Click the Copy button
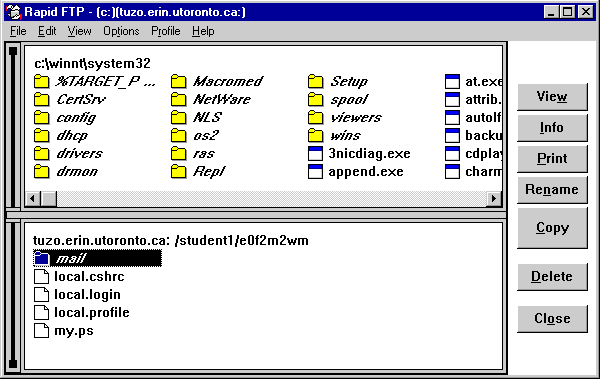The height and width of the screenshot is (379, 600). tap(552, 228)
